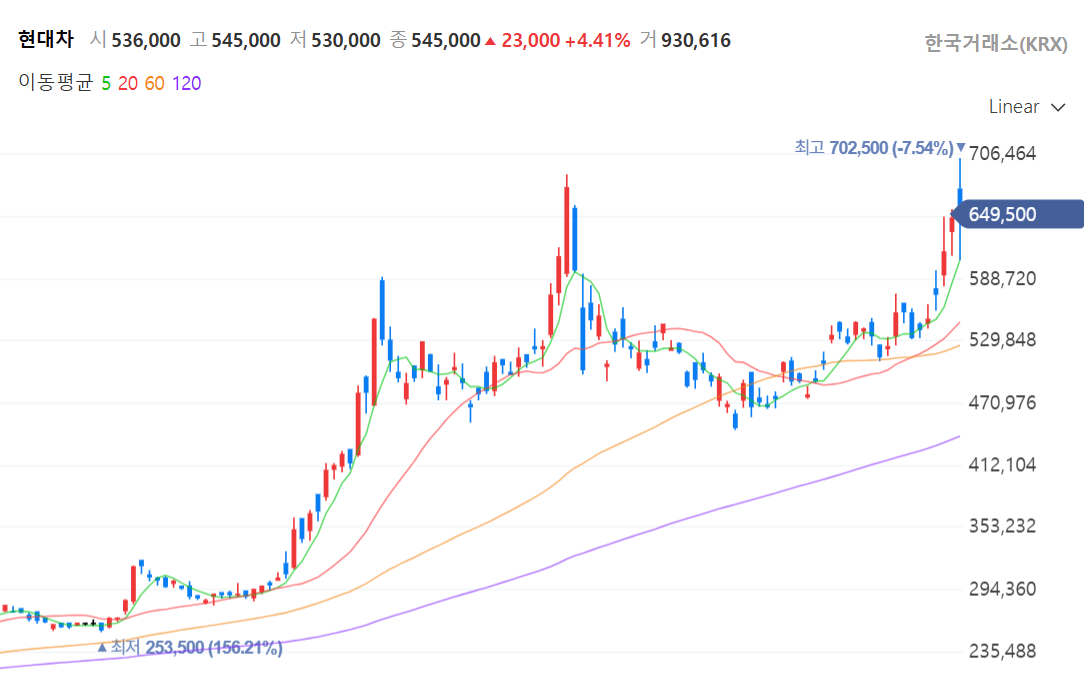Click the close price 545,000 value after 종
Image resolution: width=1089 pixels, height=690 pixels.
tap(446, 40)
